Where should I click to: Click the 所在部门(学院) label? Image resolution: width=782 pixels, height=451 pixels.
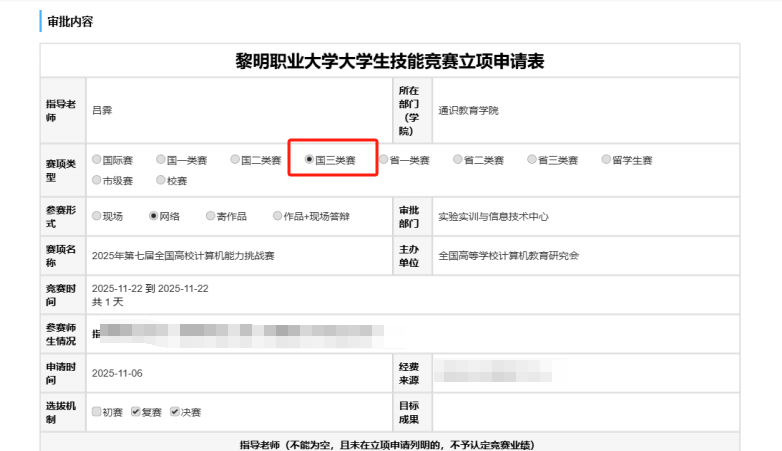409,111
